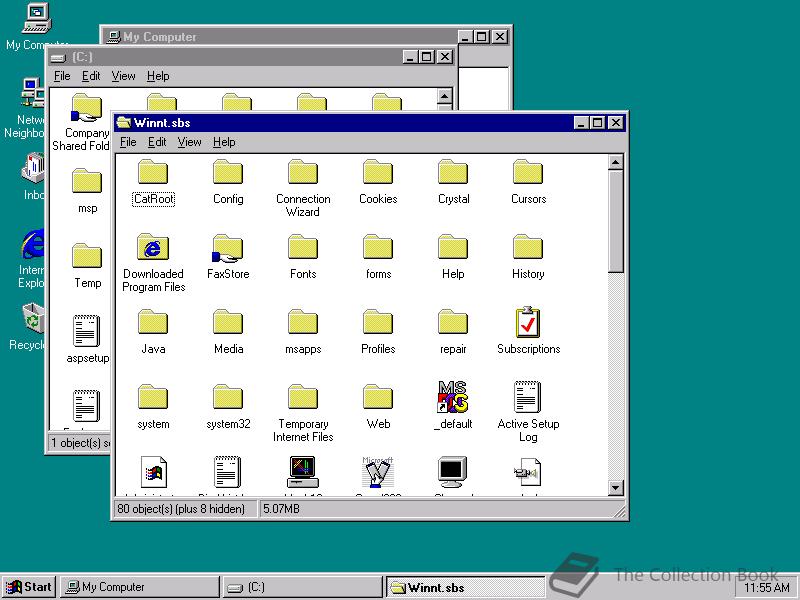Click the Winnt.sbs taskbar button

pos(465,587)
